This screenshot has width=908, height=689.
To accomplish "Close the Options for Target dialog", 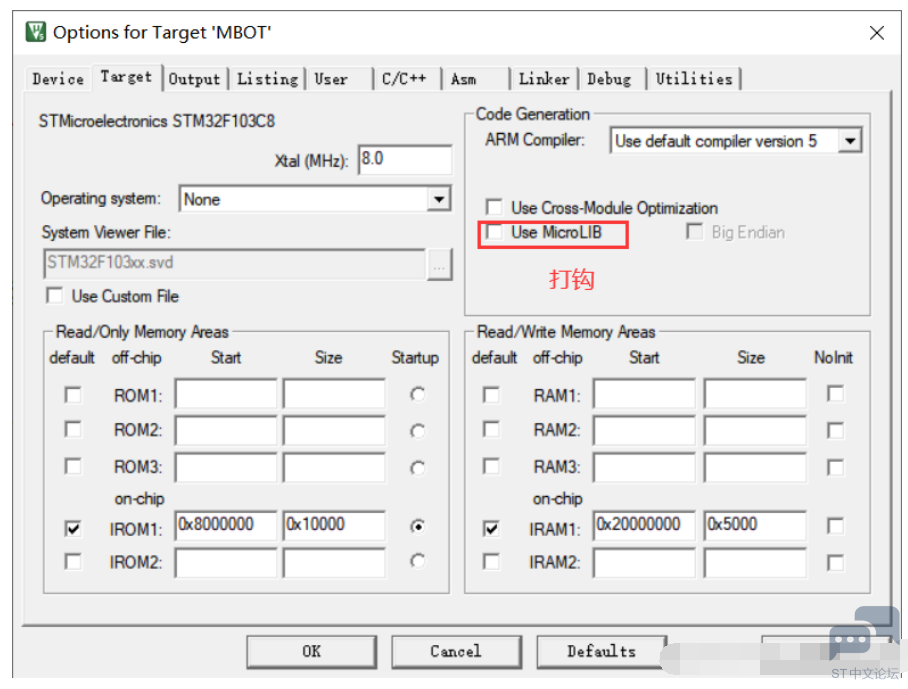I will [x=877, y=33].
